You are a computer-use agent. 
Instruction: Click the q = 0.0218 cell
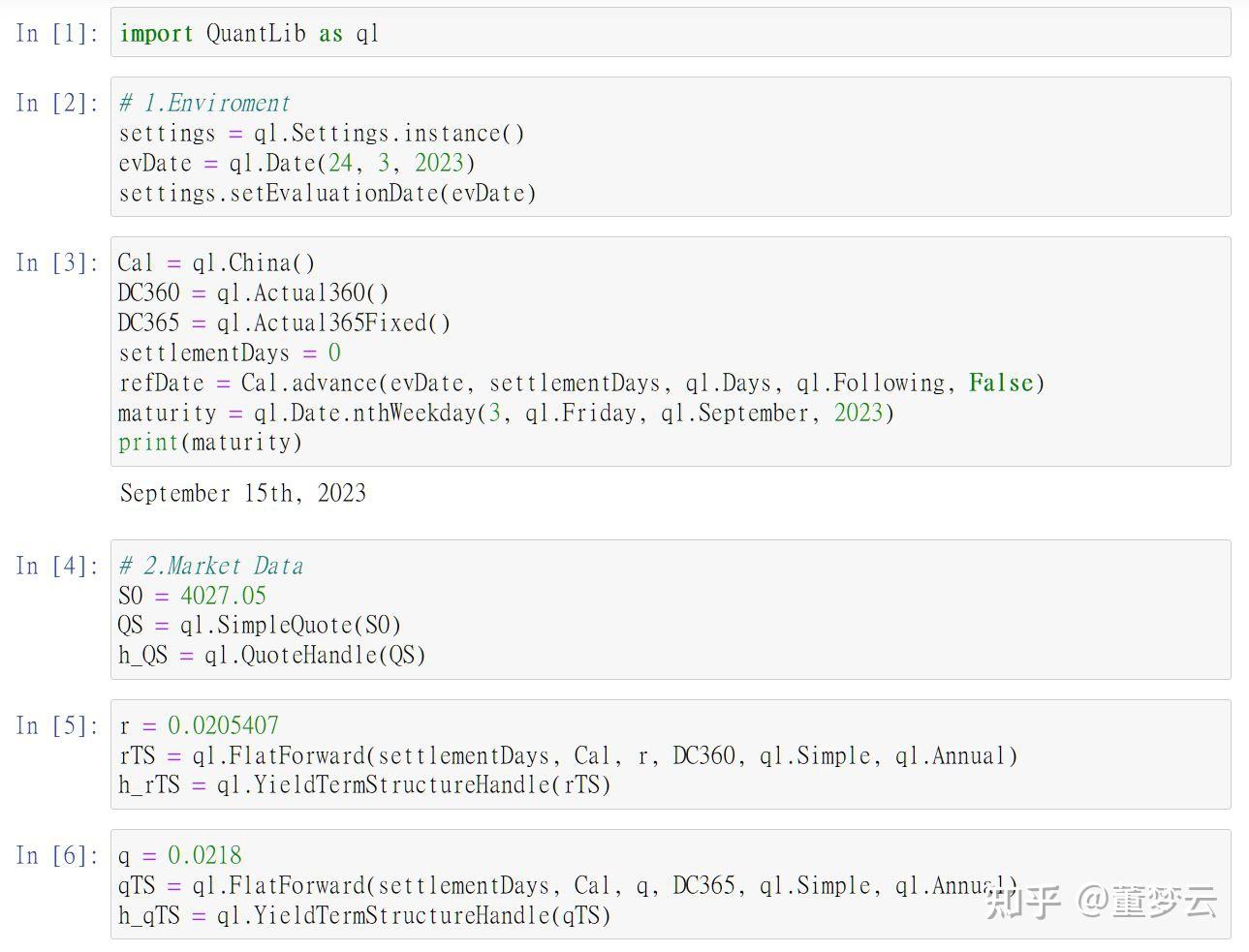point(671,884)
